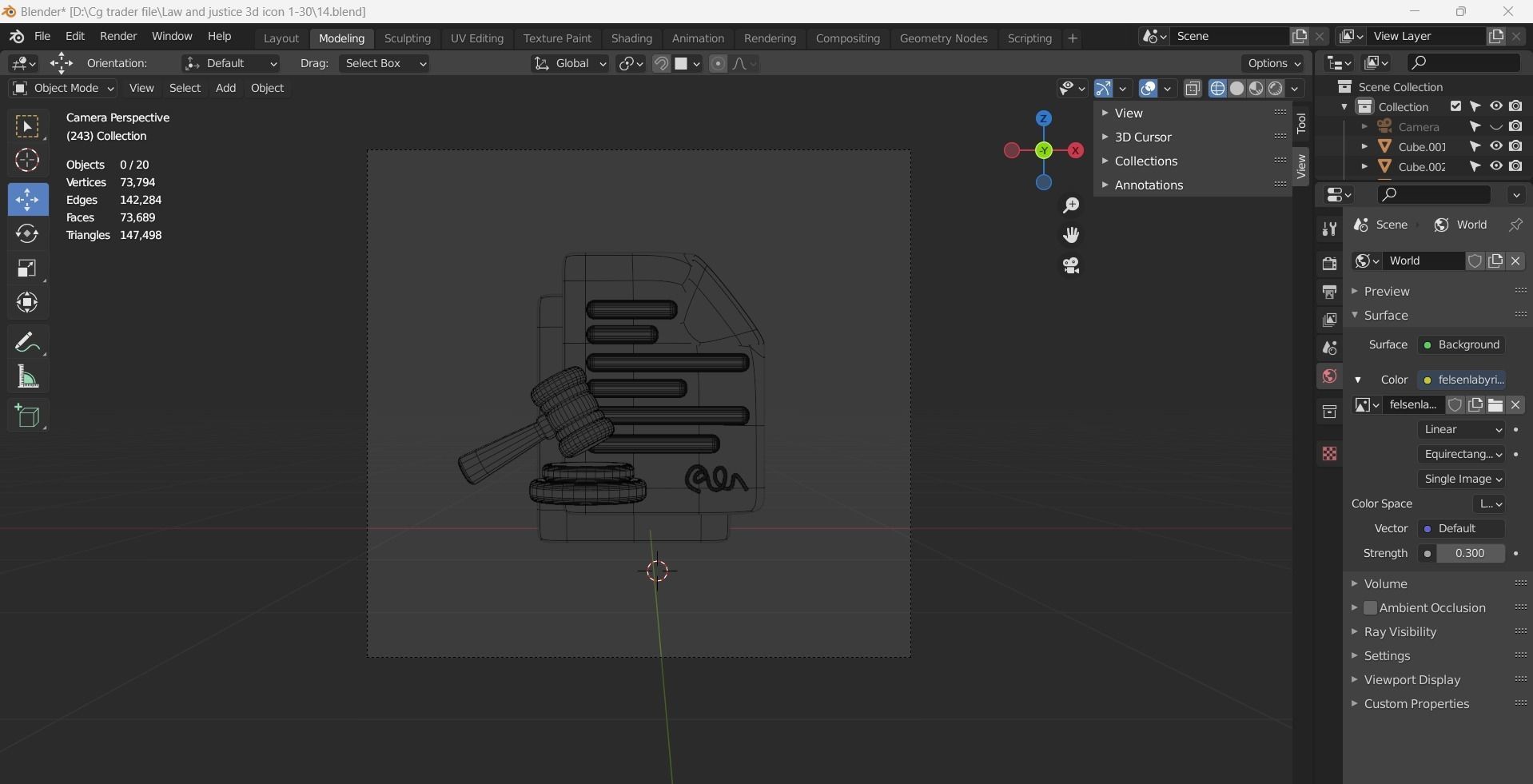Switch to material preview shading
The image size is (1533, 784).
click(x=1256, y=89)
